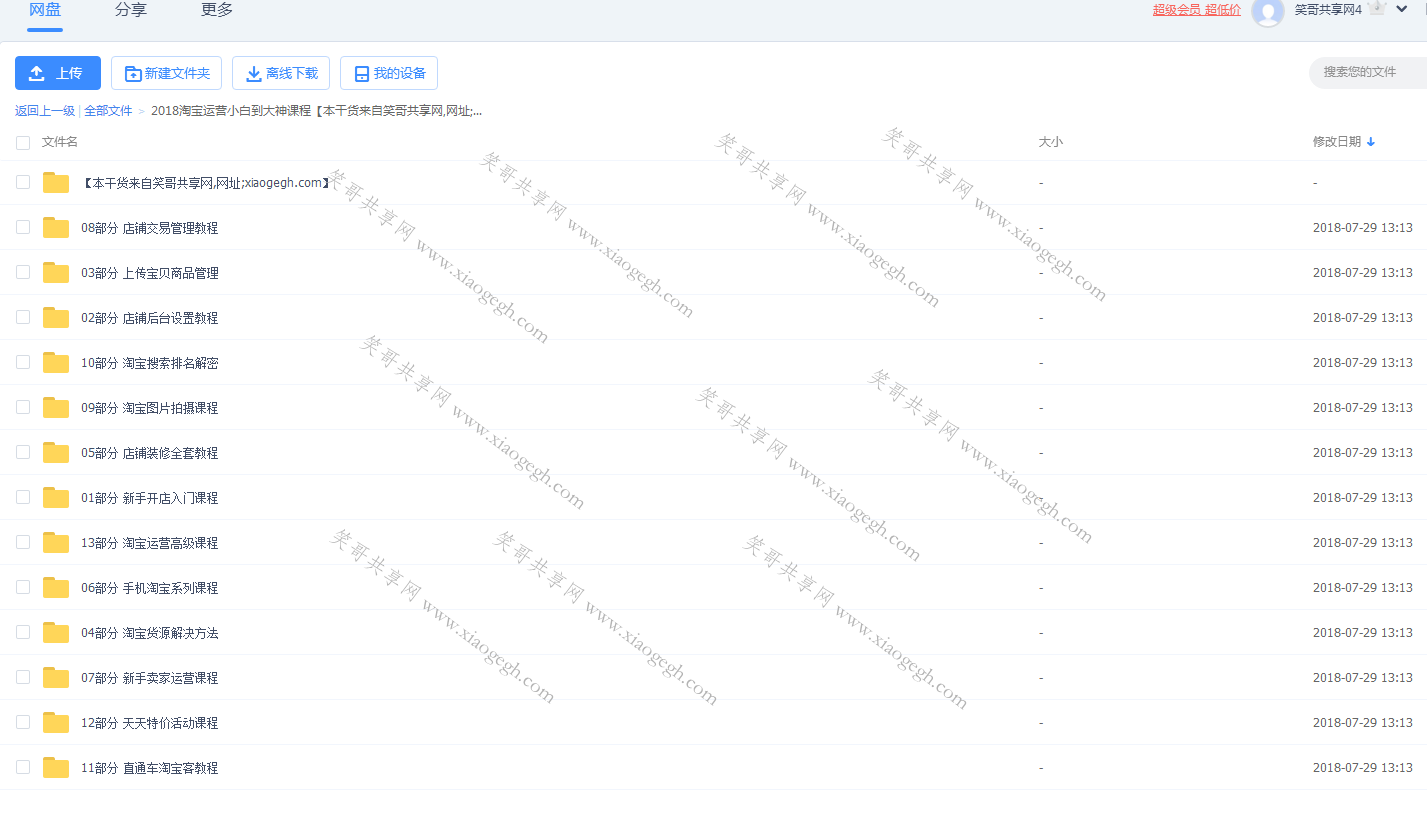Click folder icon of 01部分 新手开店入门课程
The height and width of the screenshot is (832, 1427).
[x=56, y=498]
